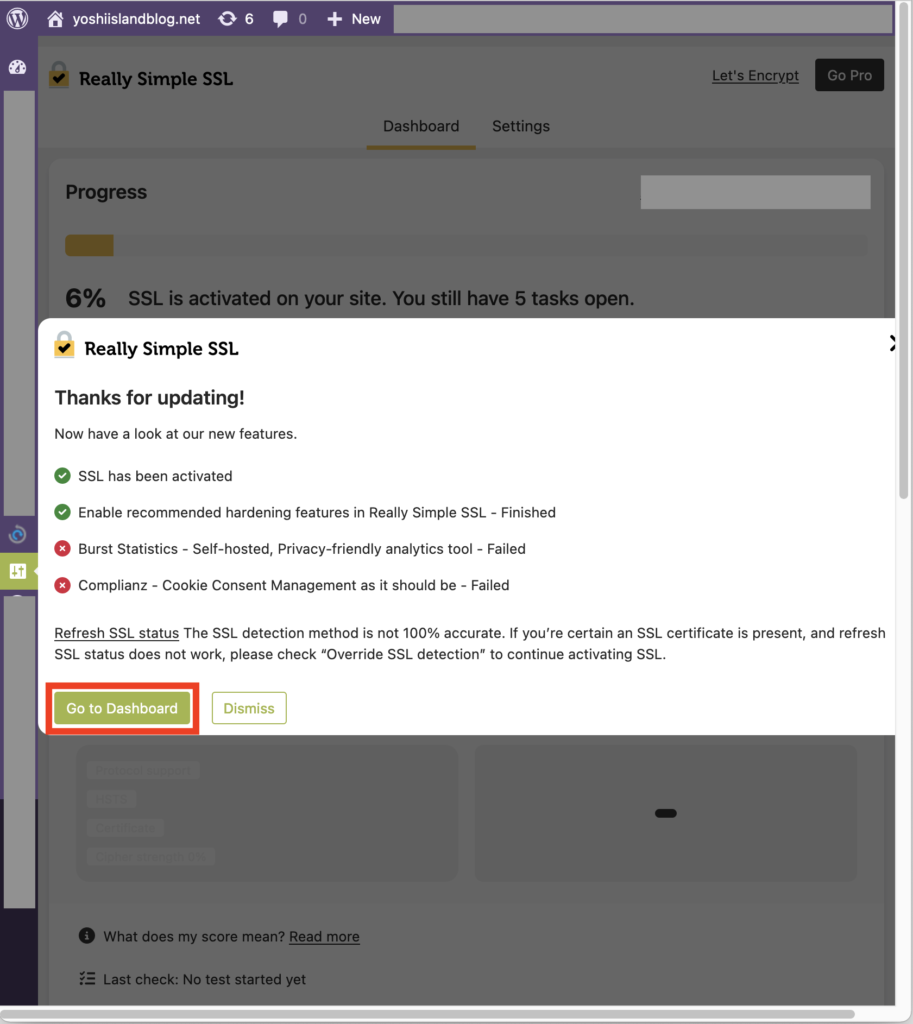Click the blue swirl plugin sidebar icon

coord(18,535)
